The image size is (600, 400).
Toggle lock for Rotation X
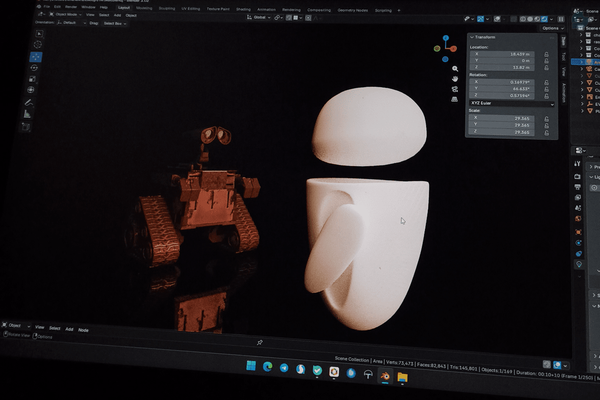[x=546, y=82]
